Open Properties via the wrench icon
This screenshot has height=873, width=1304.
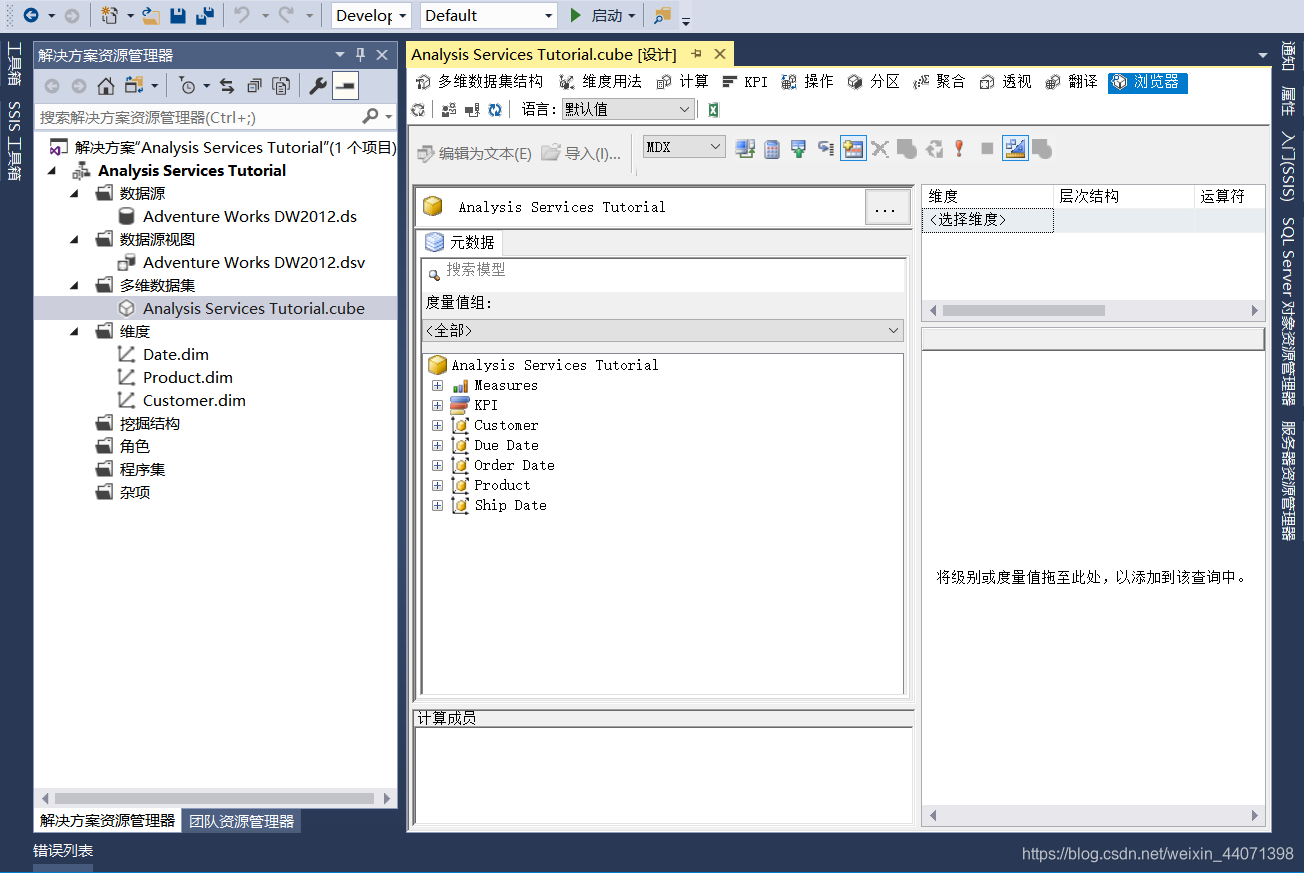(x=318, y=86)
